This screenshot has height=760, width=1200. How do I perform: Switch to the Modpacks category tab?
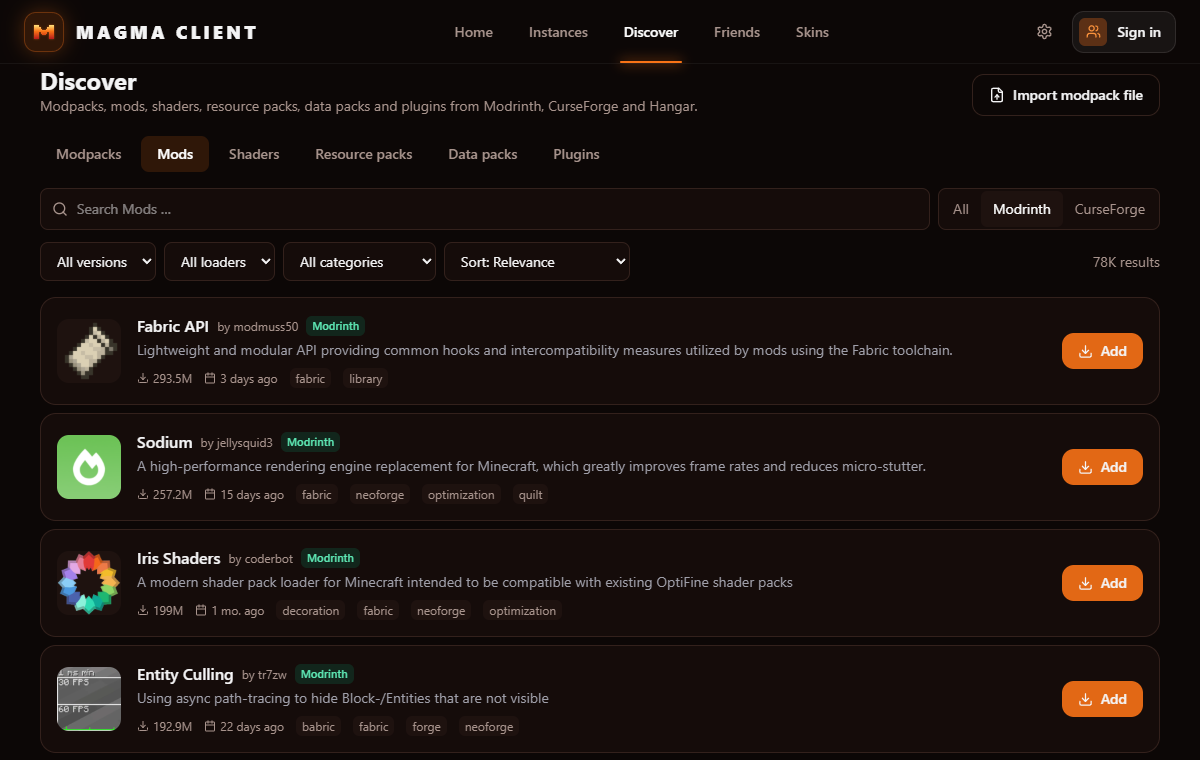point(89,154)
